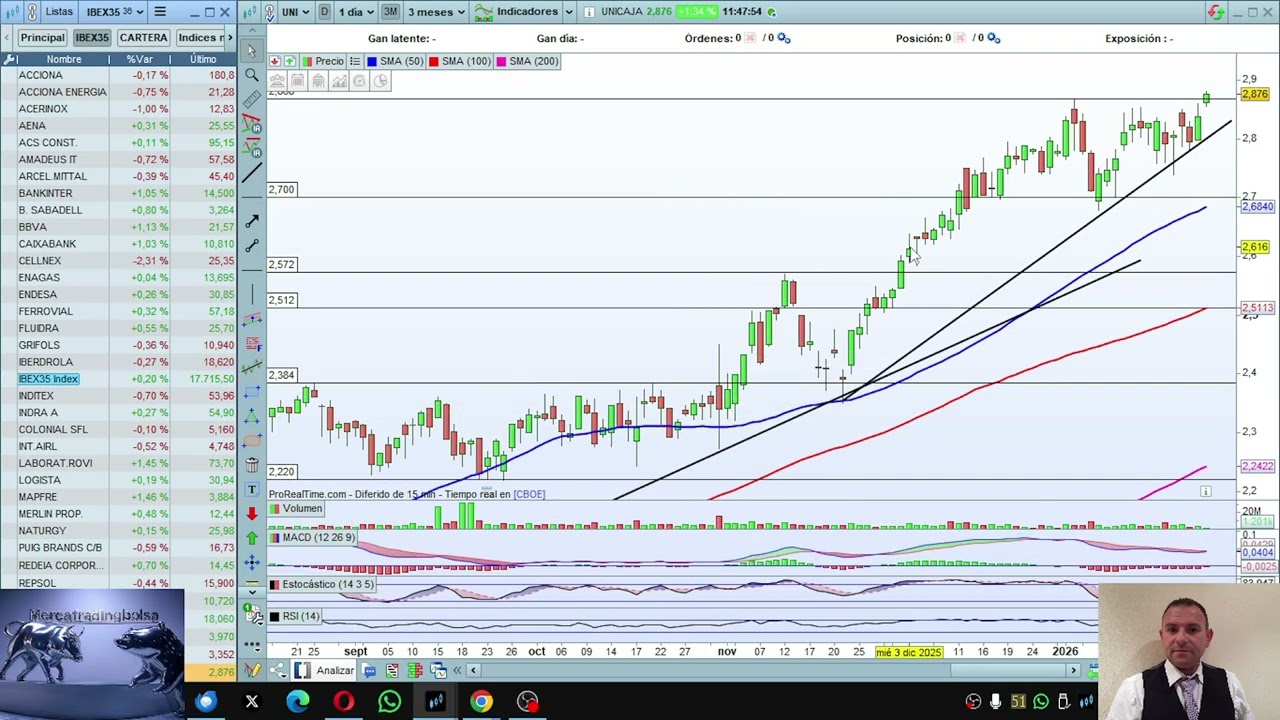Sort list by the %Var column header
The height and width of the screenshot is (720, 1280).
pos(139,59)
